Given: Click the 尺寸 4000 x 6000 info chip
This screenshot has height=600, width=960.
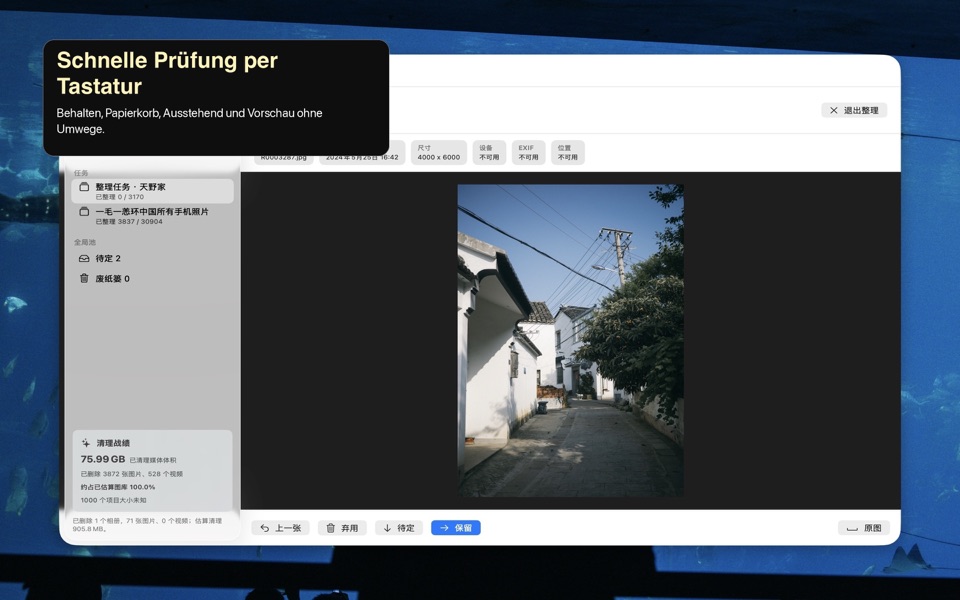Looking at the screenshot, I should [438, 152].
